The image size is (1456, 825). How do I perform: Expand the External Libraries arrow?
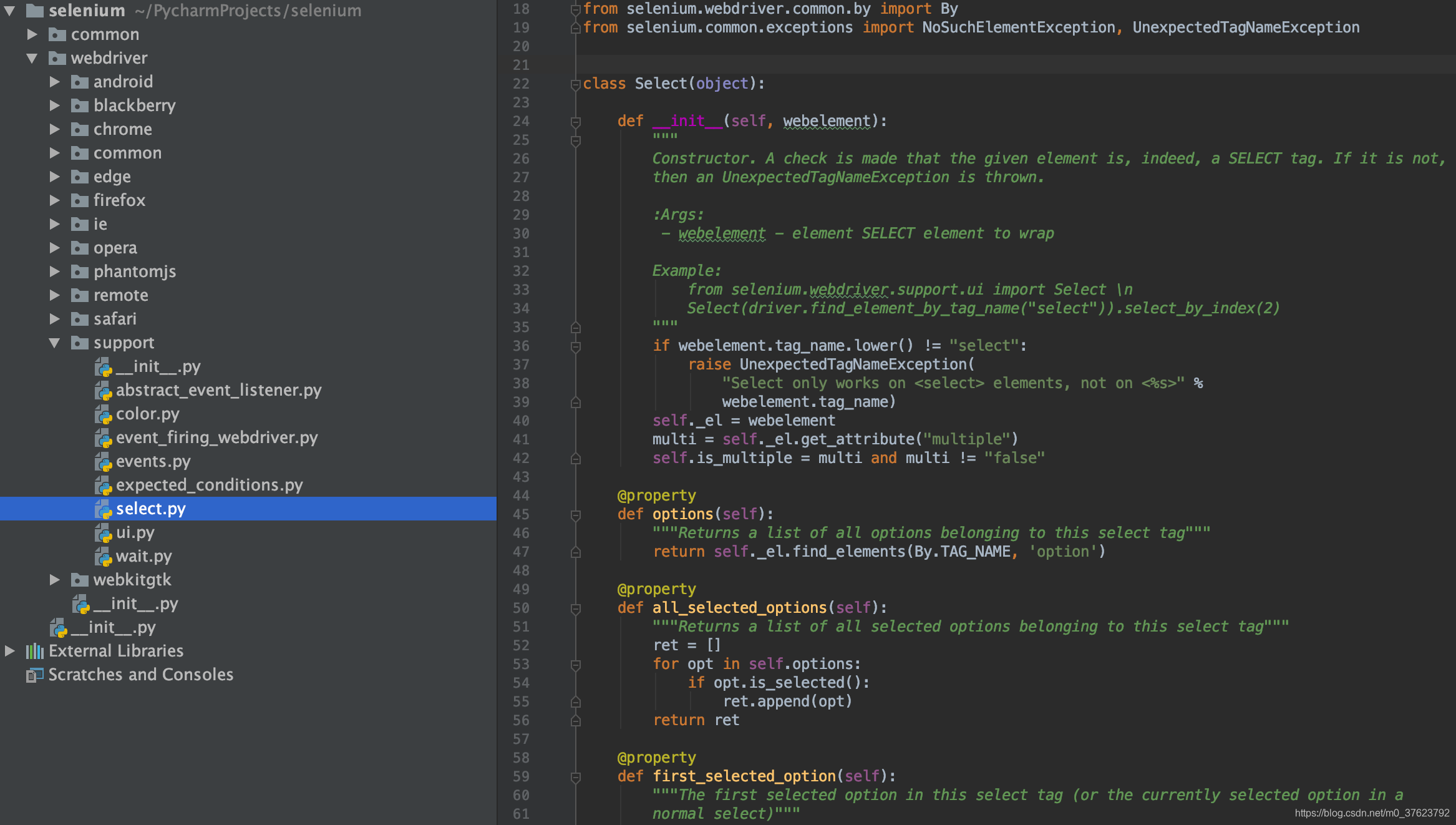point(10,651)
